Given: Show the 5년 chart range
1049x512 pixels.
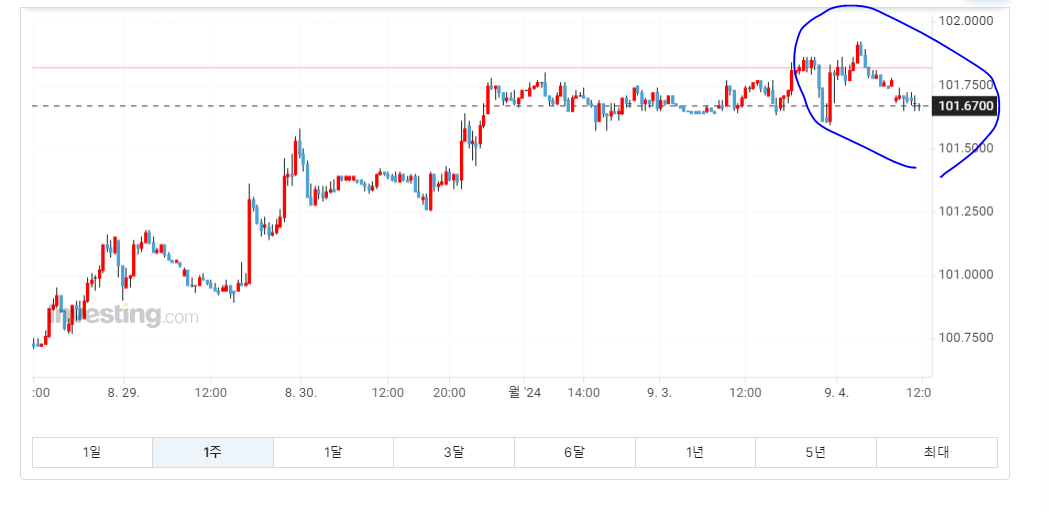Looking at the screenshot, I should (x=815, y=452).
